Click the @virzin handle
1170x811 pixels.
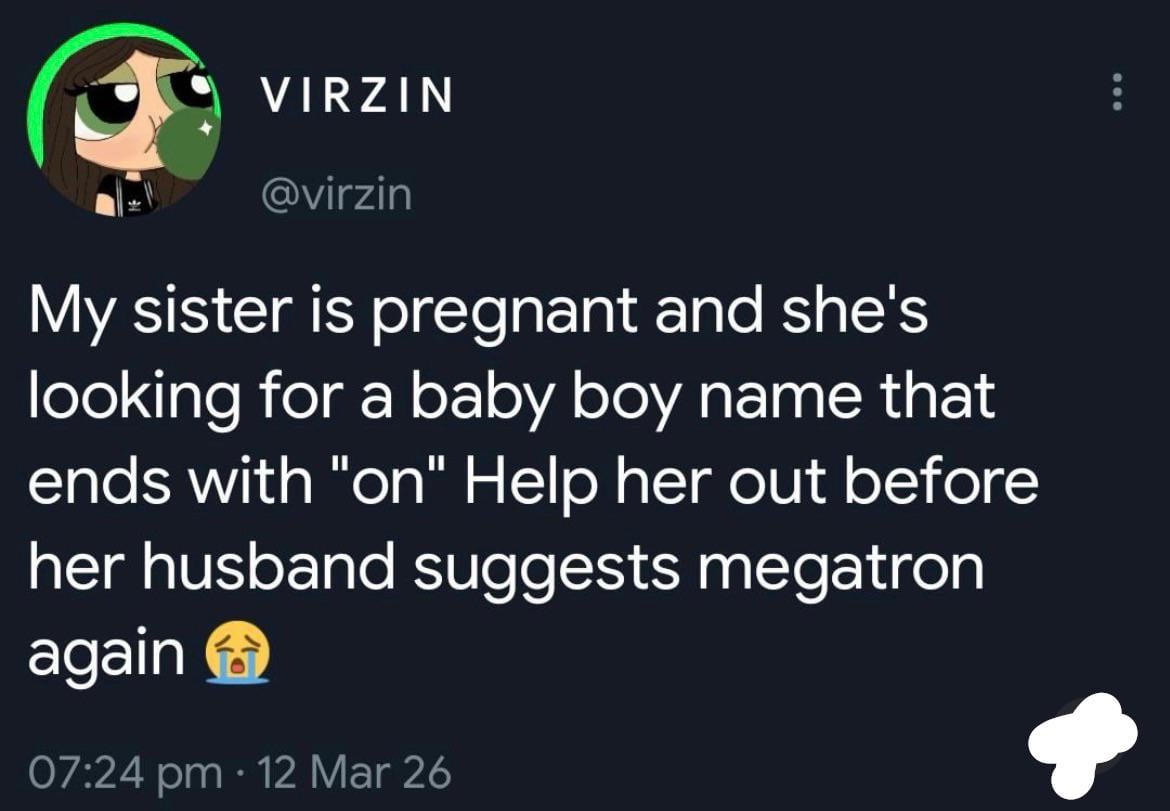335,194
